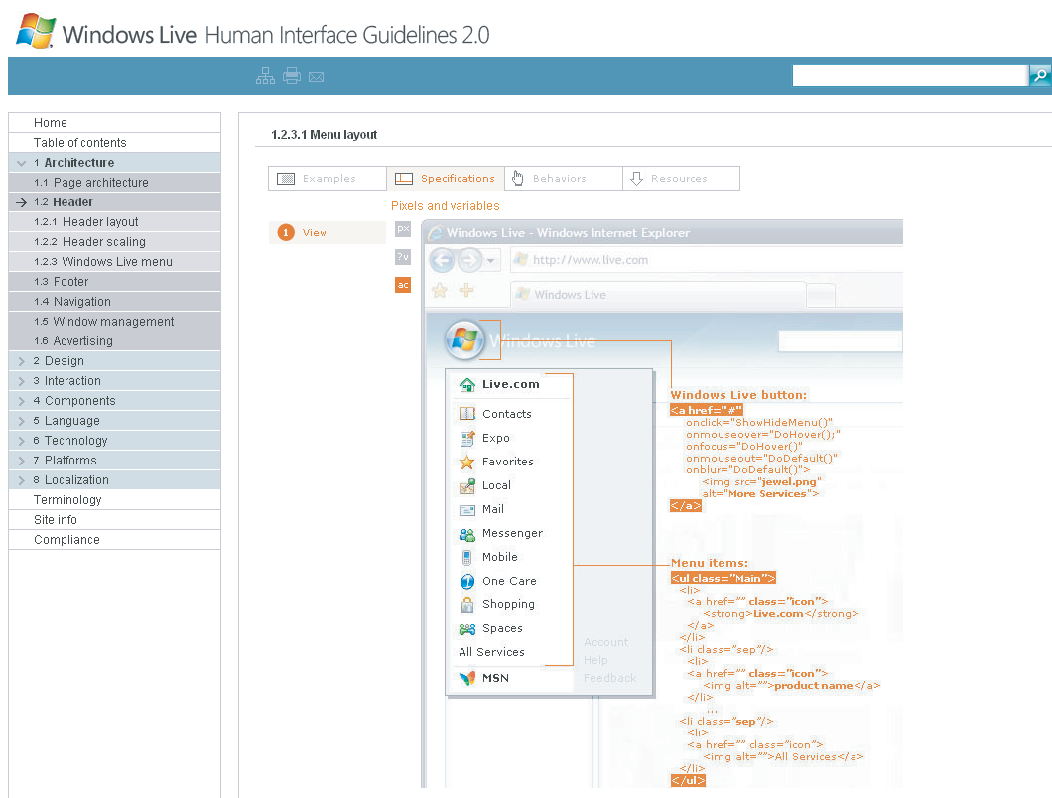Open the site map icon
This screenshot has width=1052, height=798.
pyautogui.click(x=265, y=76)
